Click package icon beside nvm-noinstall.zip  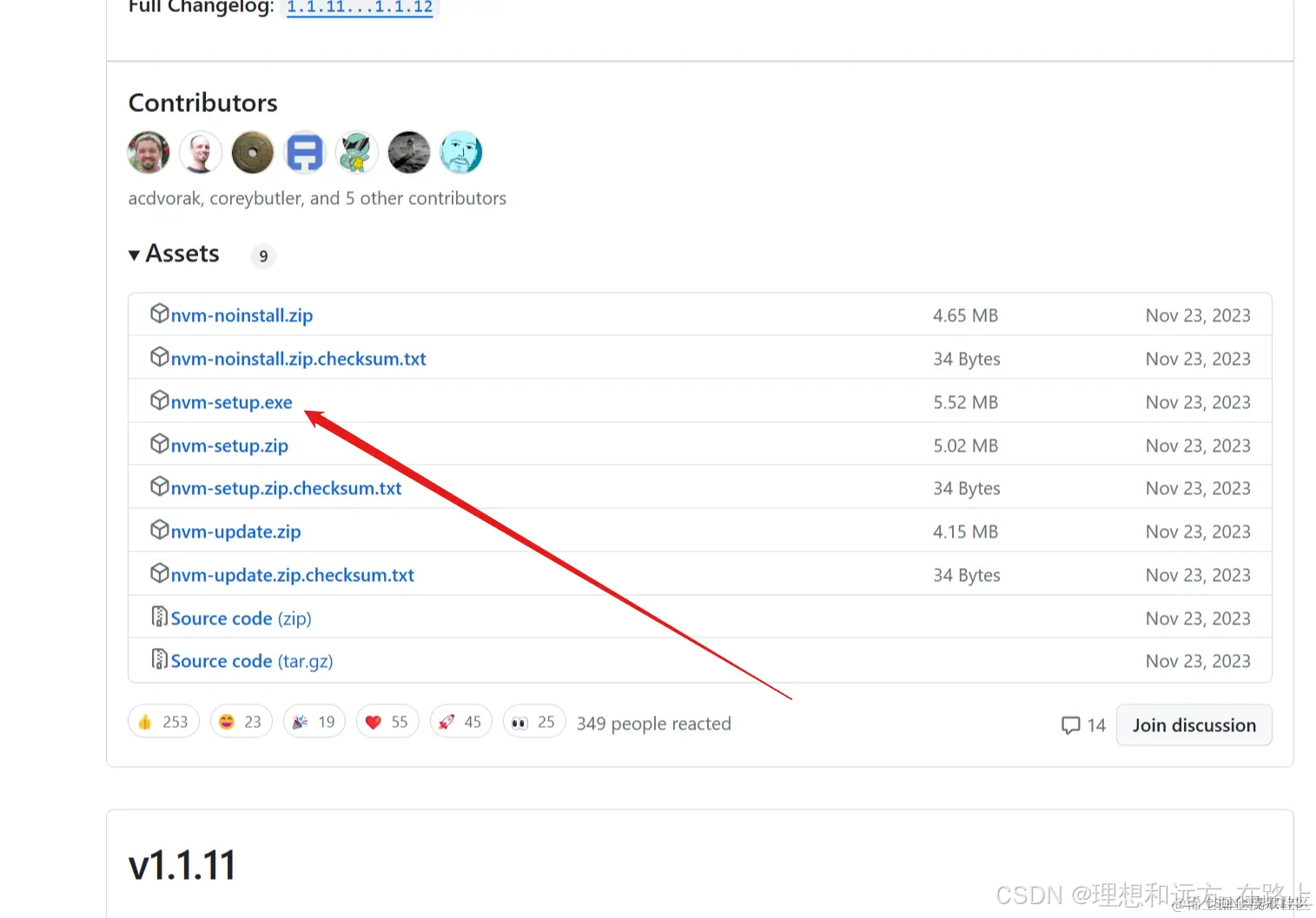pos(159,313)
